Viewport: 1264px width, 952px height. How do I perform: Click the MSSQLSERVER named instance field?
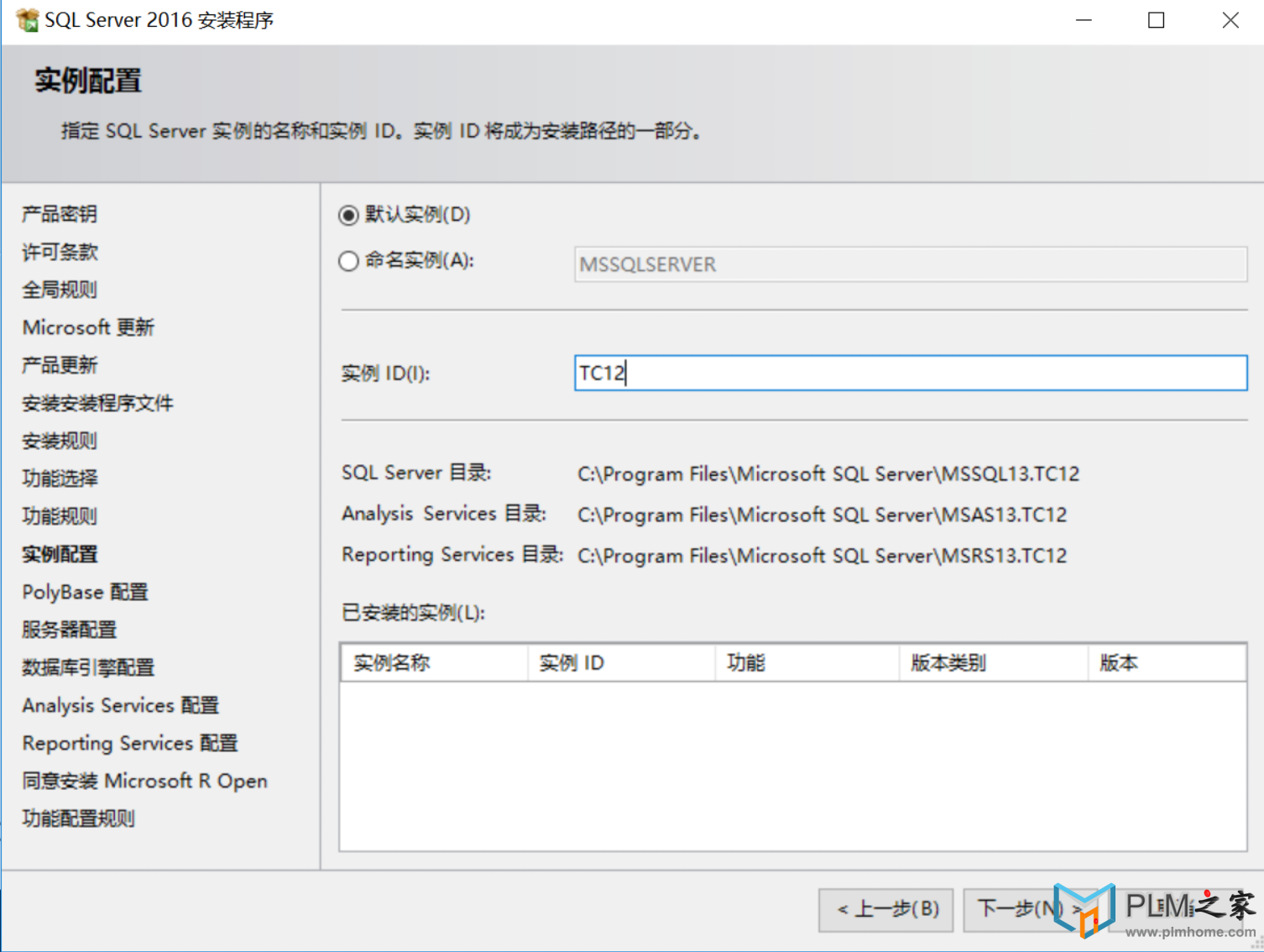[911, 264]
